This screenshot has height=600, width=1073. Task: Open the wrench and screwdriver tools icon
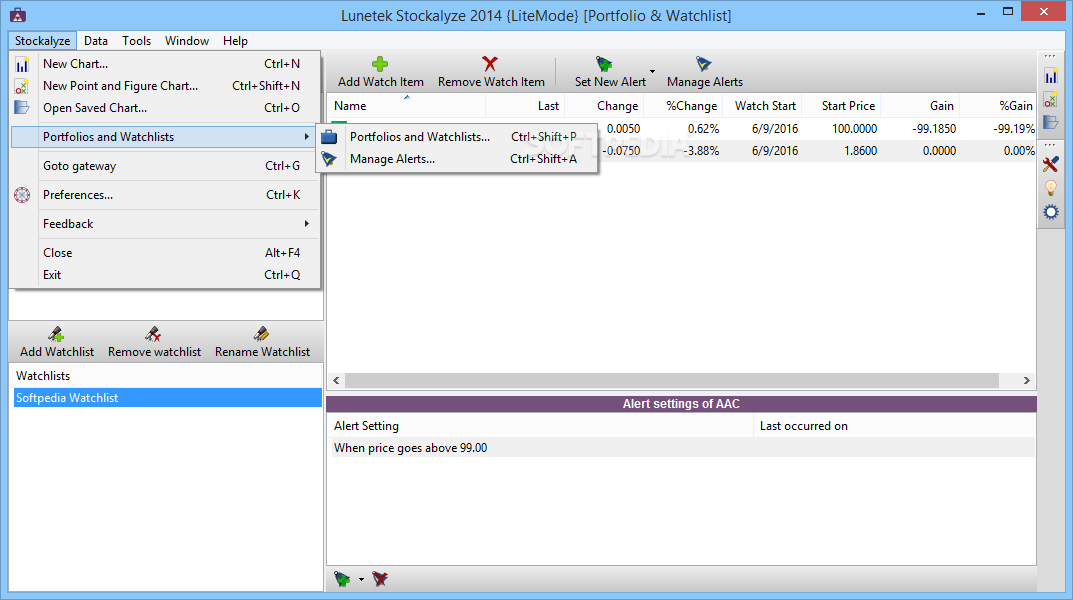[1050, 164]
